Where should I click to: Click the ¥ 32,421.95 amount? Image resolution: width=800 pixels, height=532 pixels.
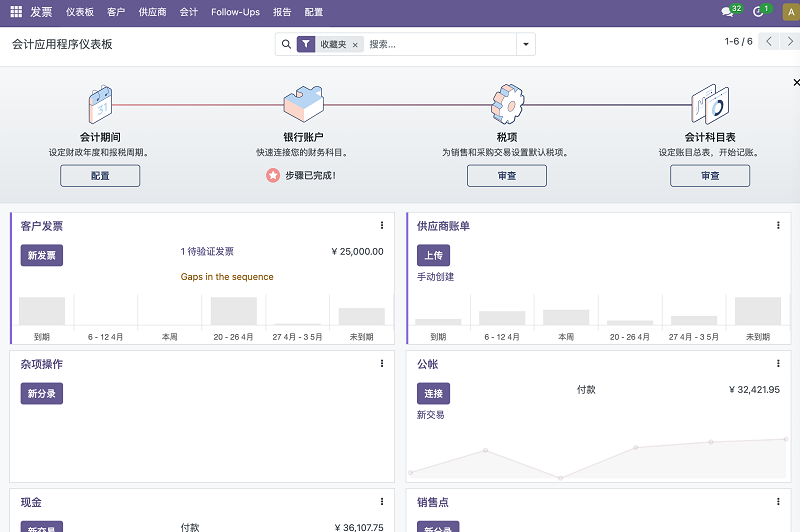[x=754, y=390]
